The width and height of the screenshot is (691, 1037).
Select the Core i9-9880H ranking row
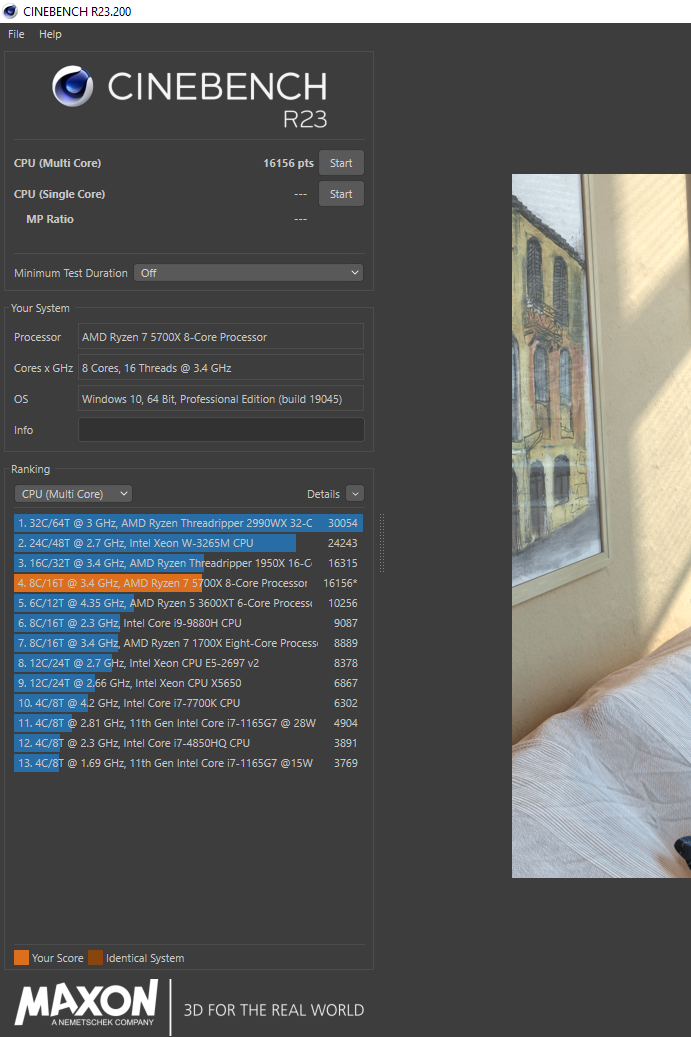(x=188, y=623)
